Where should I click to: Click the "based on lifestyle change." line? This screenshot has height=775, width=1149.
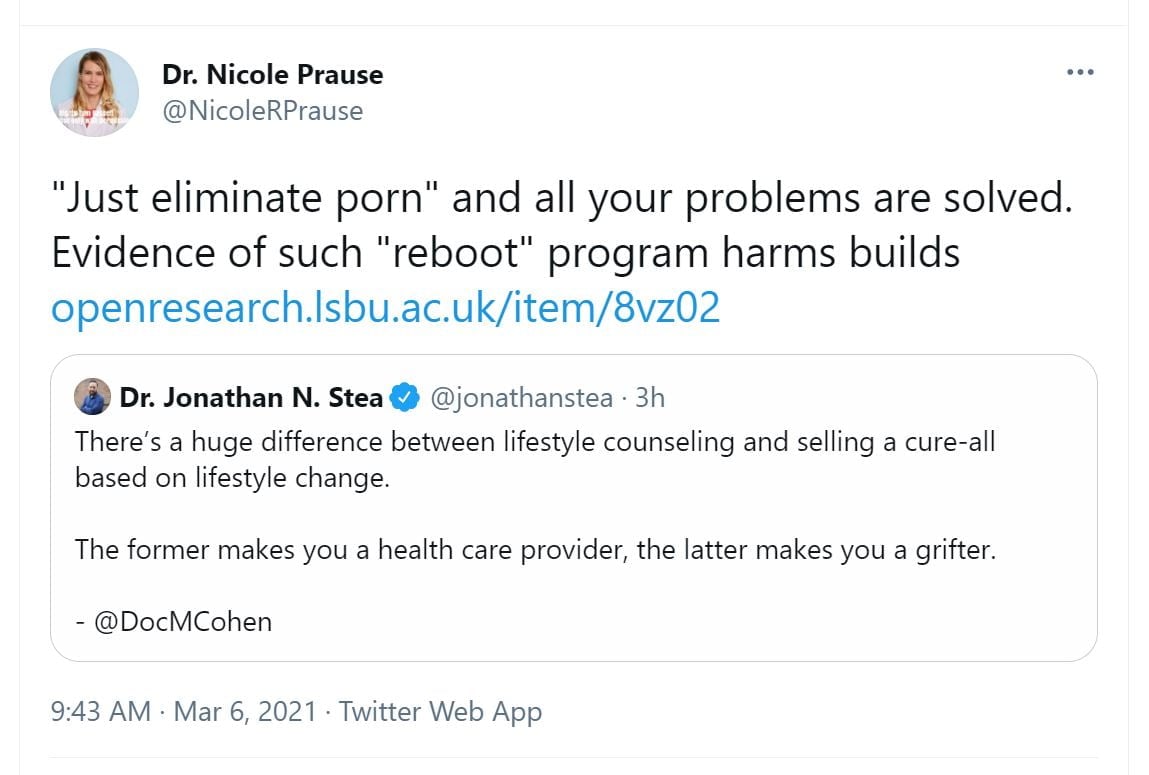pyautogui.click(x=231, y=477)
